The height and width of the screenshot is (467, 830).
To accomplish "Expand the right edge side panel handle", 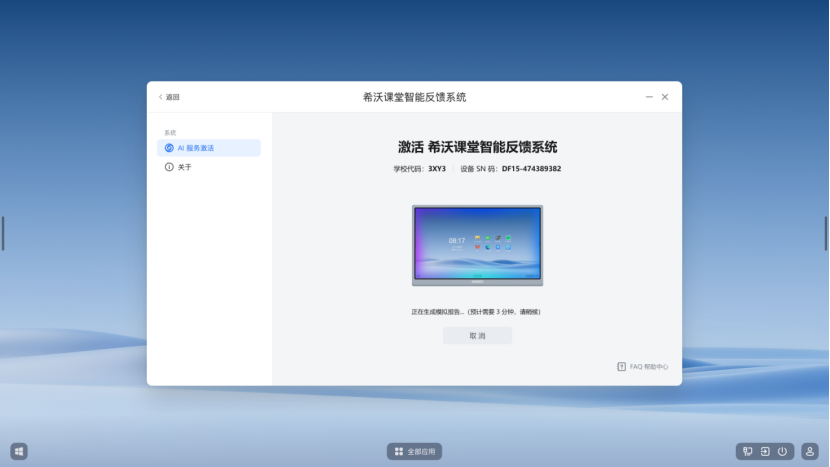I will 826,233.
